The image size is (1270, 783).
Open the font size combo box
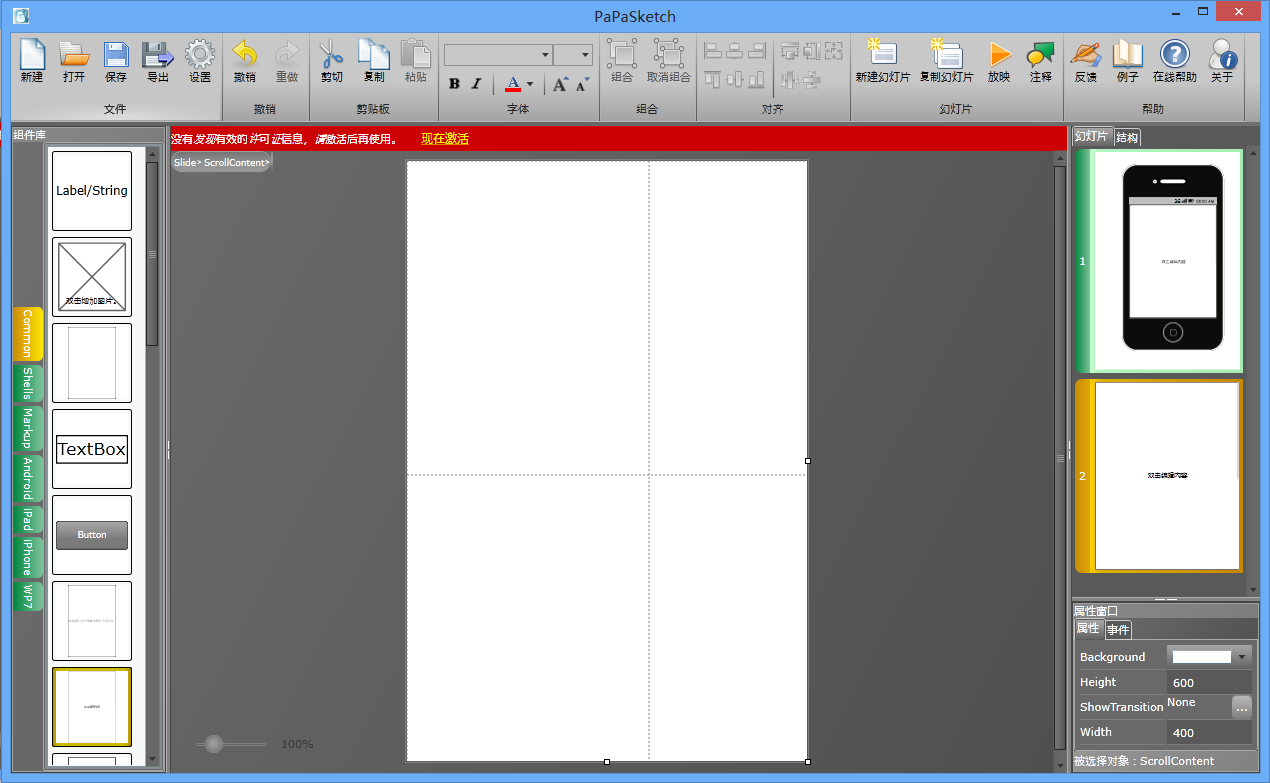pyautogui.click(x=573, y=55)
